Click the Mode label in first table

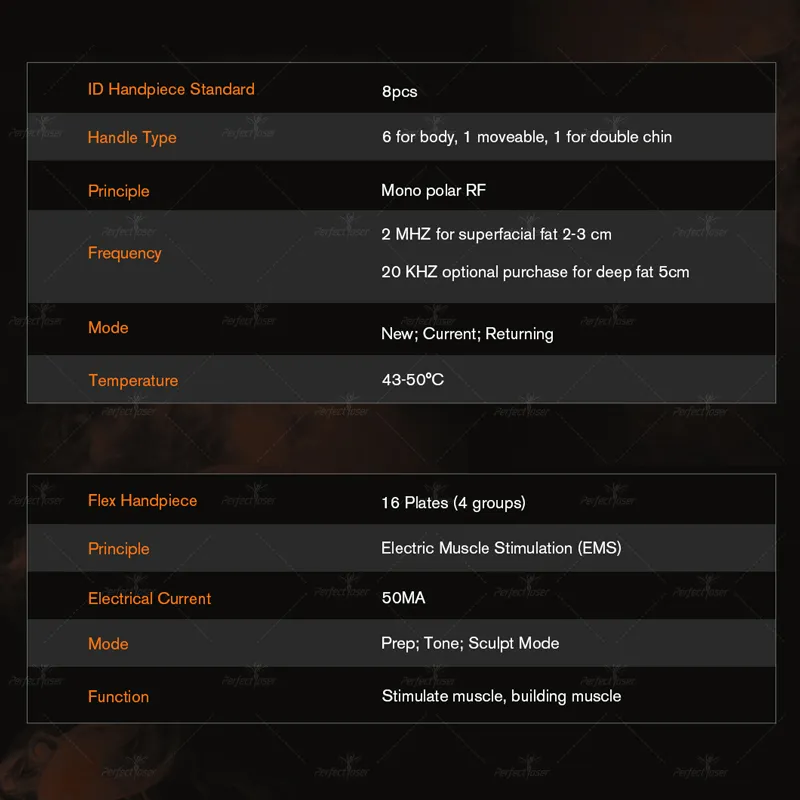tap(108, 328)
